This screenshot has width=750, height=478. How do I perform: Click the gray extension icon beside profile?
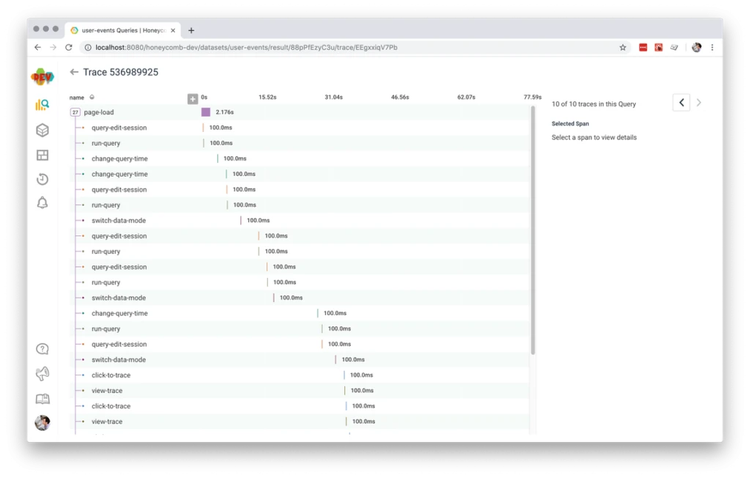coord(674,47)
